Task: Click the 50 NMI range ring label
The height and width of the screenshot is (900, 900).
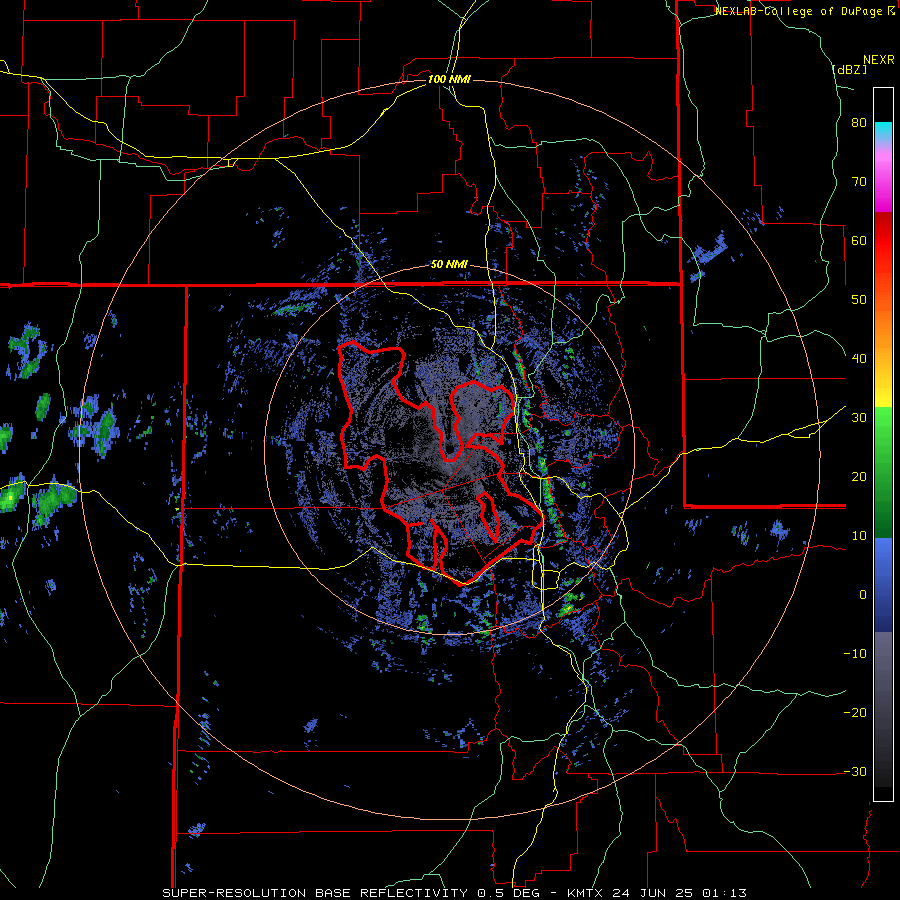Action: pyautogui.click(x=449, y=265)
